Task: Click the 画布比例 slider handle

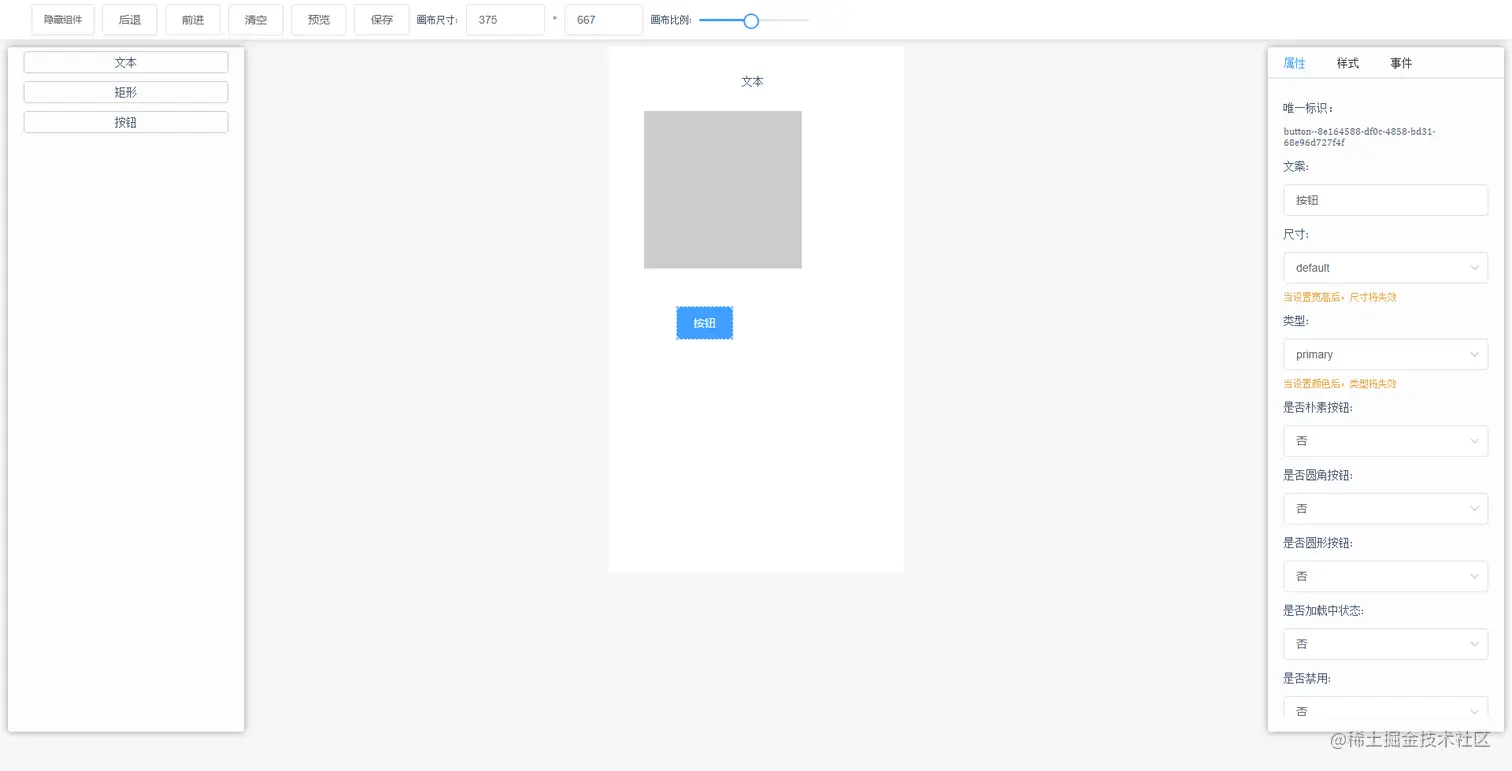Action: [x=751, y=20]
